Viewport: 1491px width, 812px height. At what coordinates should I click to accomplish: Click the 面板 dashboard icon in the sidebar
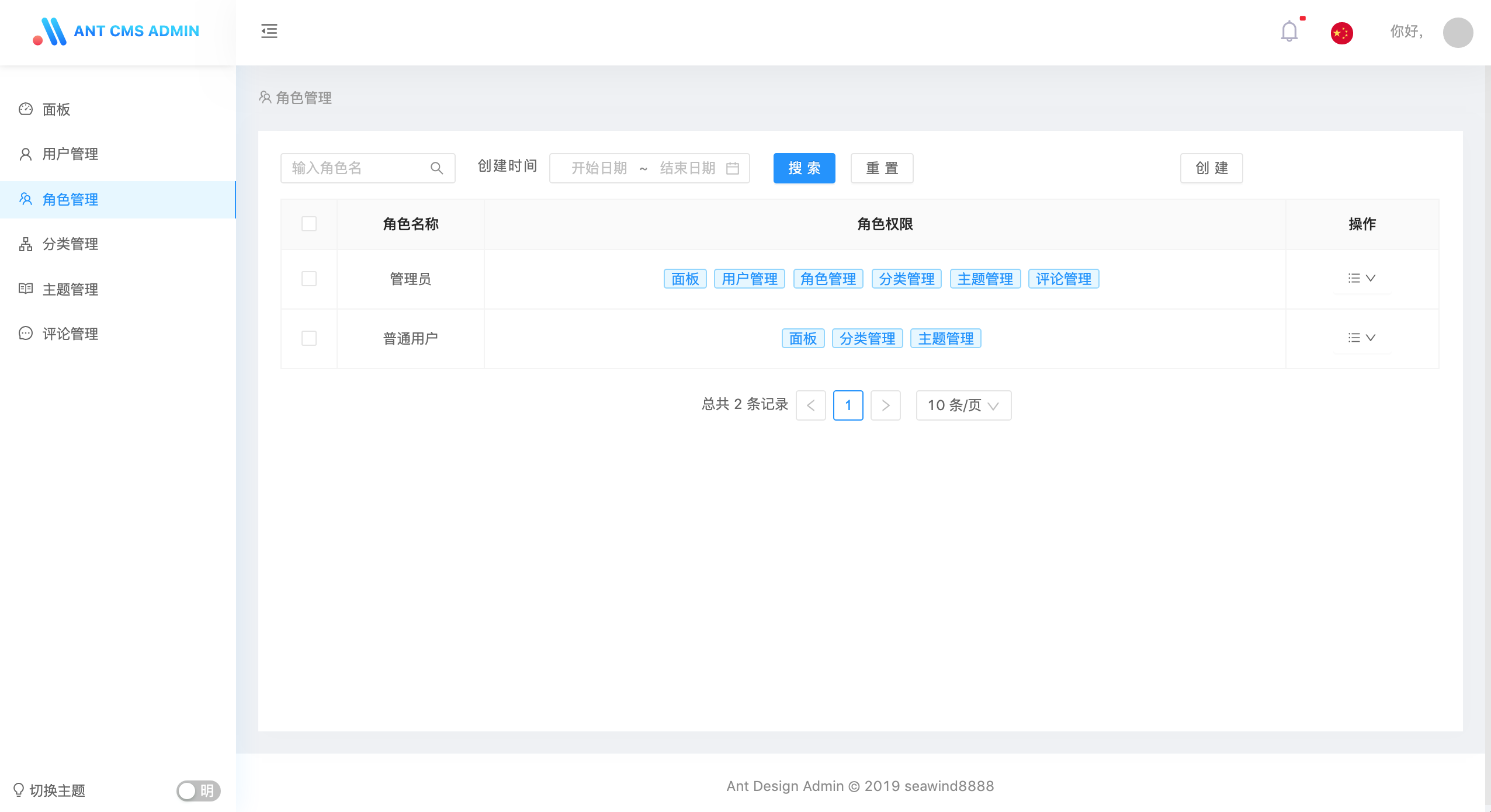tap(26, 109)
